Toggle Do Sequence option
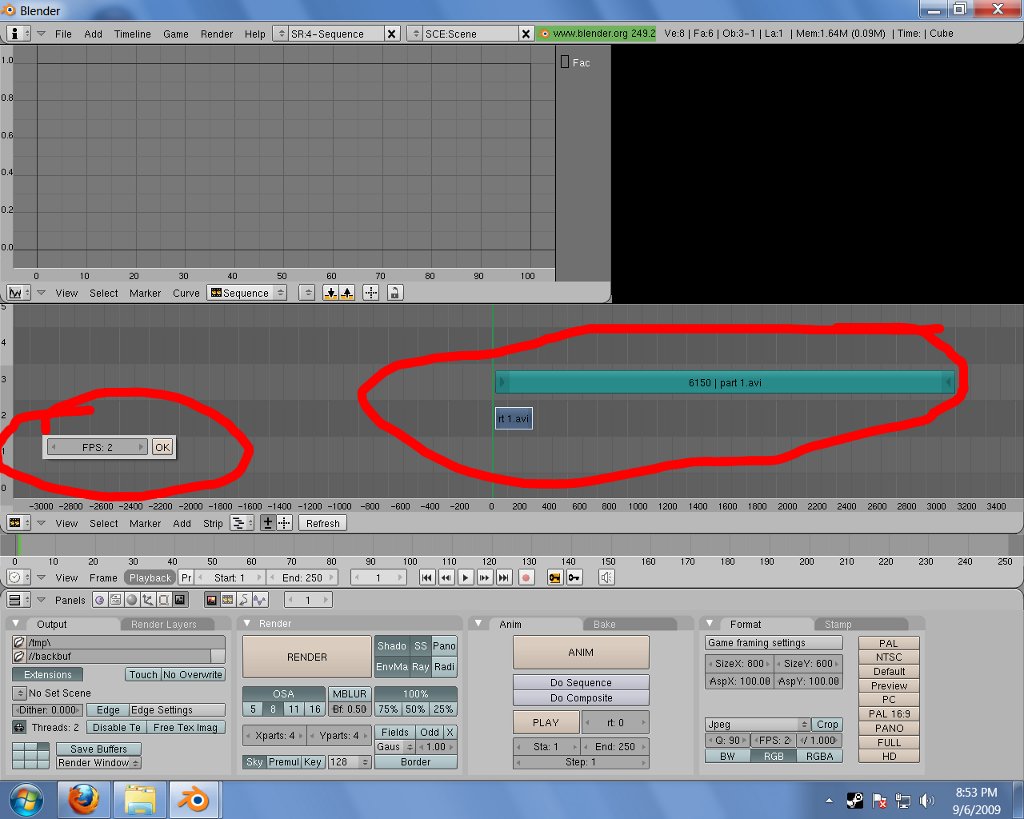 (581, 682)
